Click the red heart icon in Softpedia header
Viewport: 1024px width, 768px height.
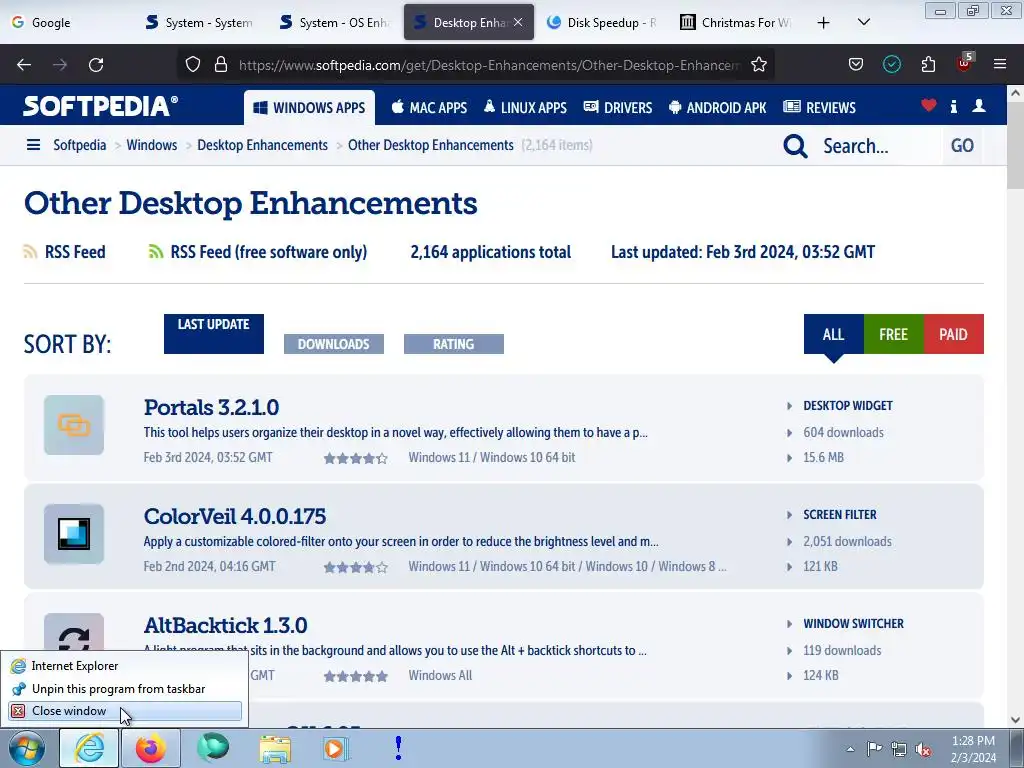[x=929, y=106]
